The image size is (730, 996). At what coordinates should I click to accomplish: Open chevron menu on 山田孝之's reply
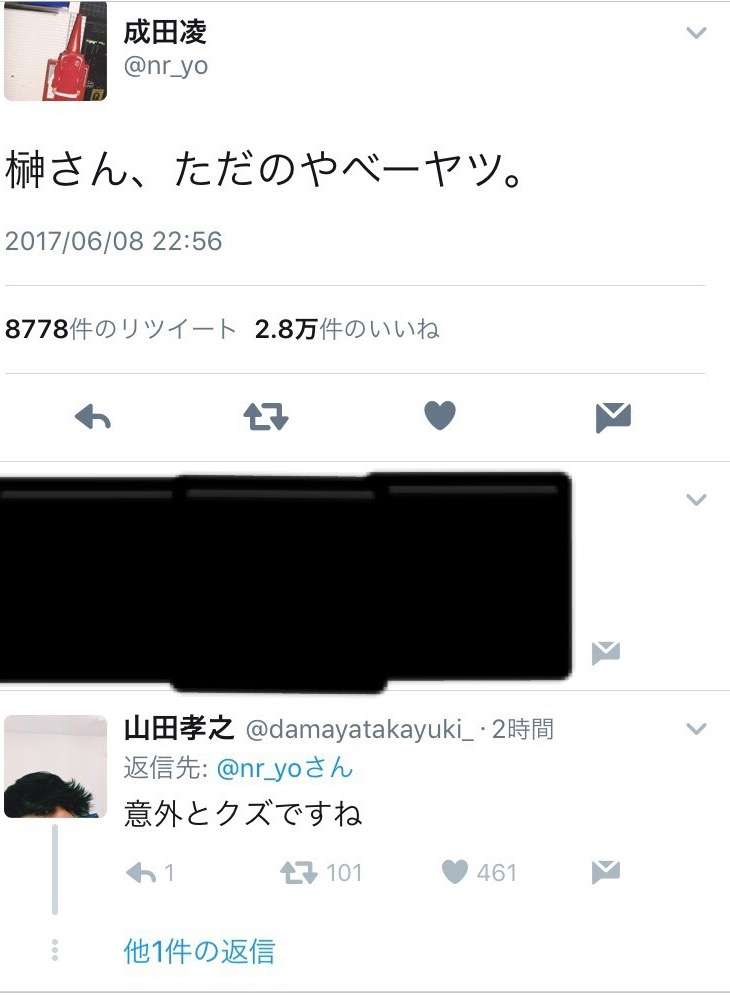click(697, 729)
